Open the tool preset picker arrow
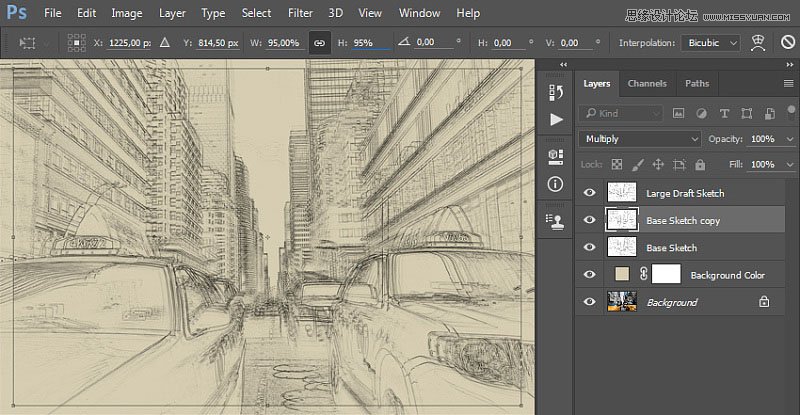Image resolution: width=800 pixels, height=415 pixels. (x=46, y=43)
